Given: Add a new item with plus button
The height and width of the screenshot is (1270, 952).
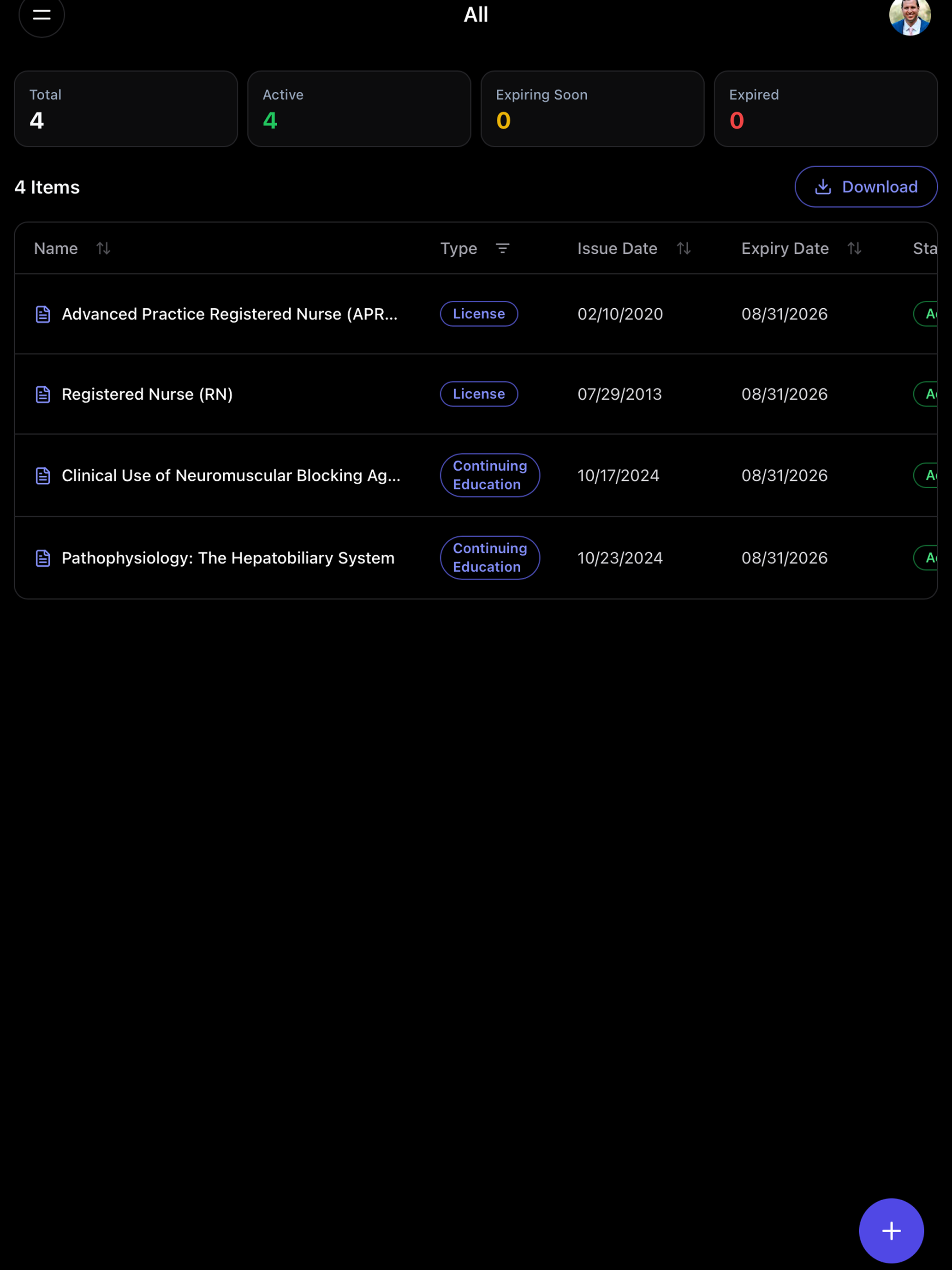Looking at the screenshot, I should point(891,1230).
